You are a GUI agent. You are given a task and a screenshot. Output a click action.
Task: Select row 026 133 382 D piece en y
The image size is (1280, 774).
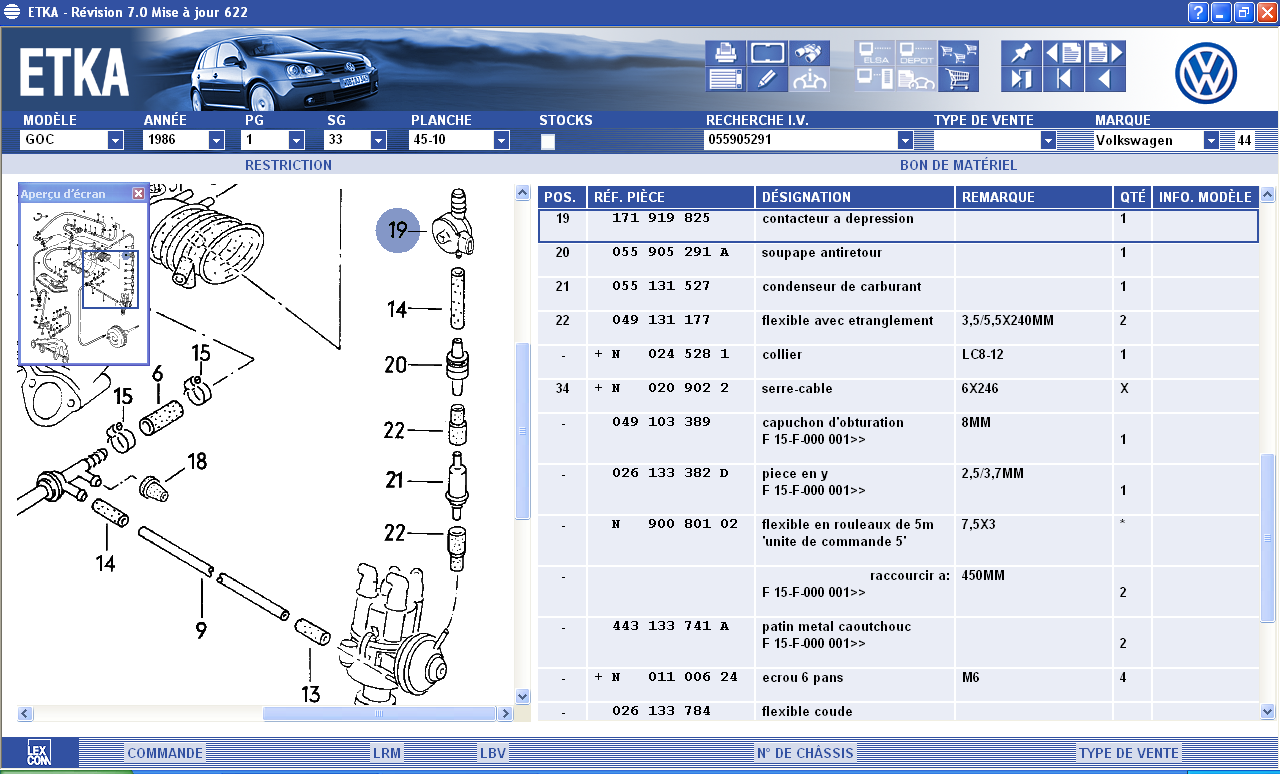[898, 490]
